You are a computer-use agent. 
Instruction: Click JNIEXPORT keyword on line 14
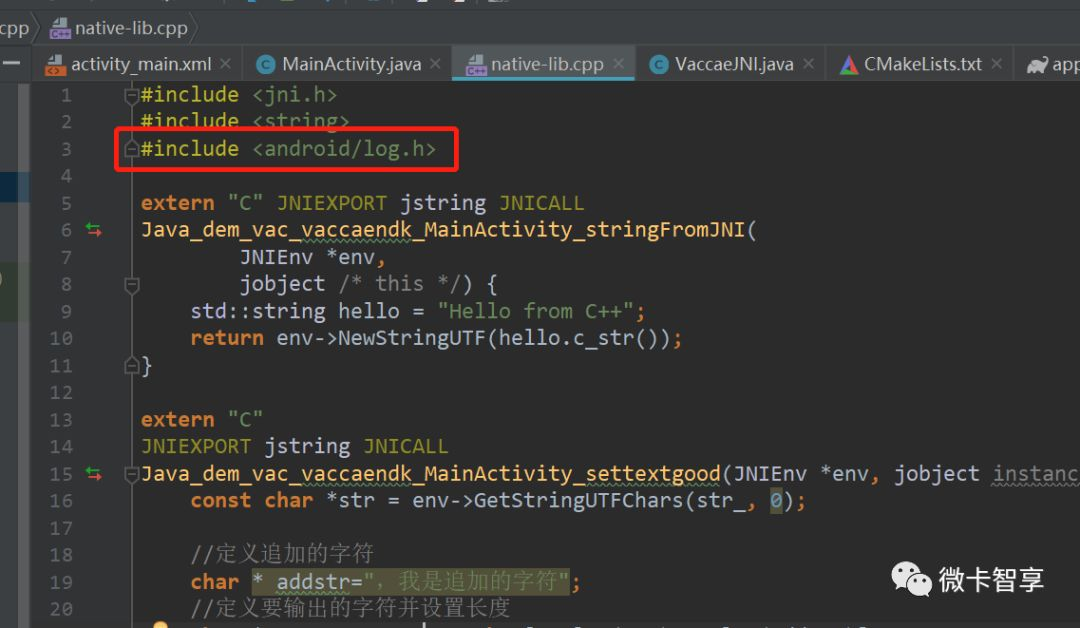click(x=196, y=446)
